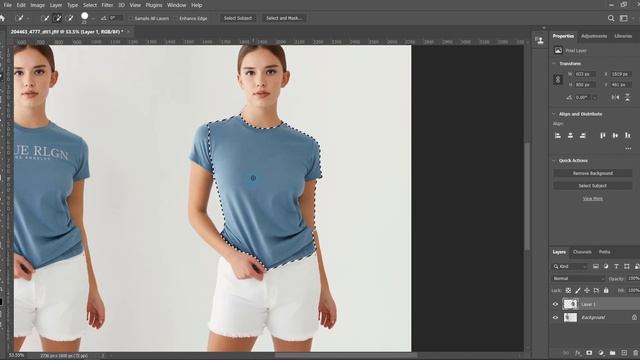This screenshot has height=360, width=640.
Task: Filter for type layers icon
Action: click(x=616, y=267)
